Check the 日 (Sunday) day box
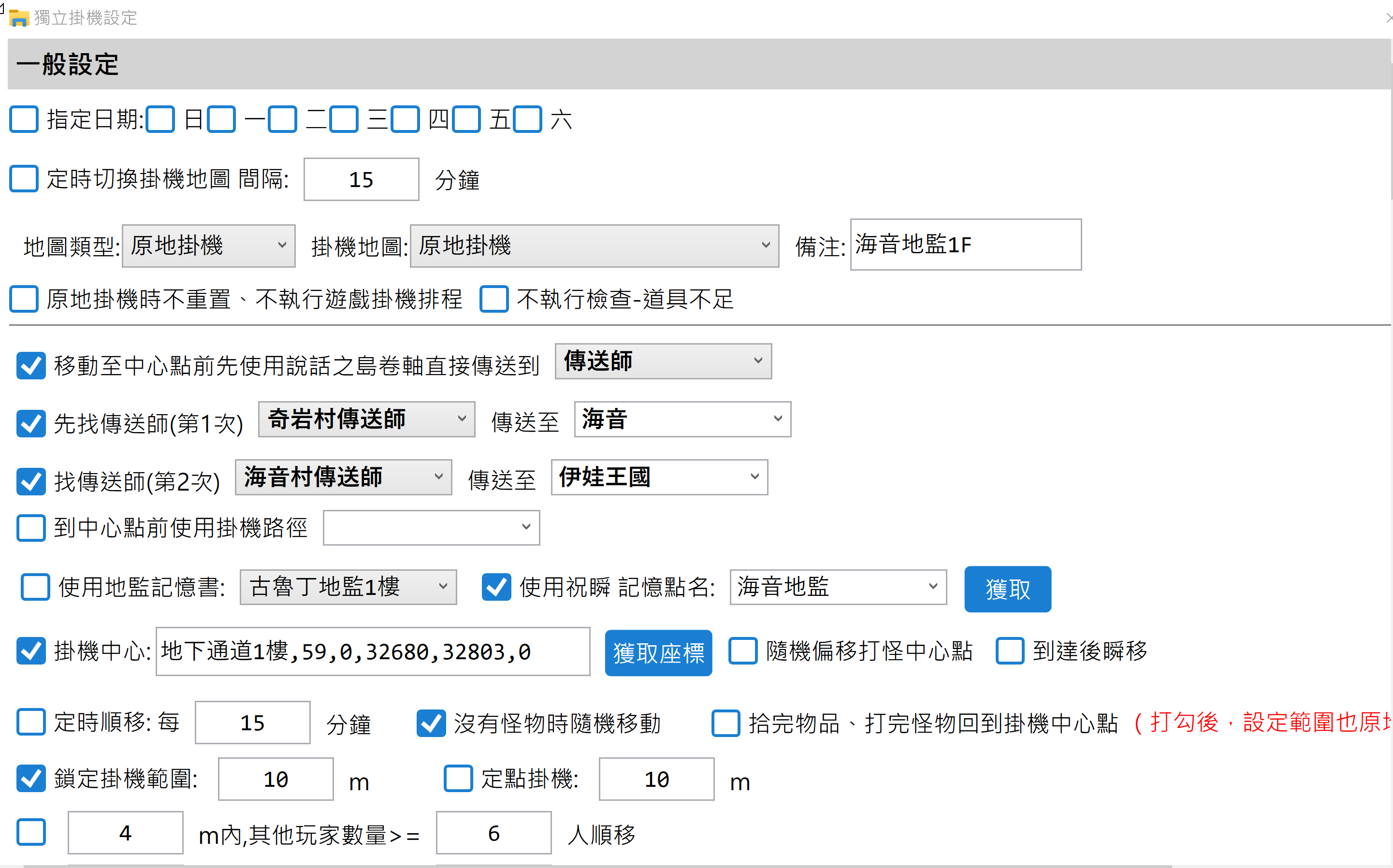This screenshot has width=1393, height=868. (160, 119)
